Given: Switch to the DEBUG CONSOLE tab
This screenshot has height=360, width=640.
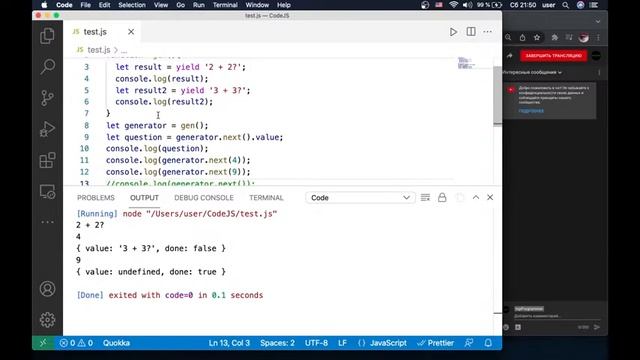Looking at the screenshot, I should (x=204, y=198).
